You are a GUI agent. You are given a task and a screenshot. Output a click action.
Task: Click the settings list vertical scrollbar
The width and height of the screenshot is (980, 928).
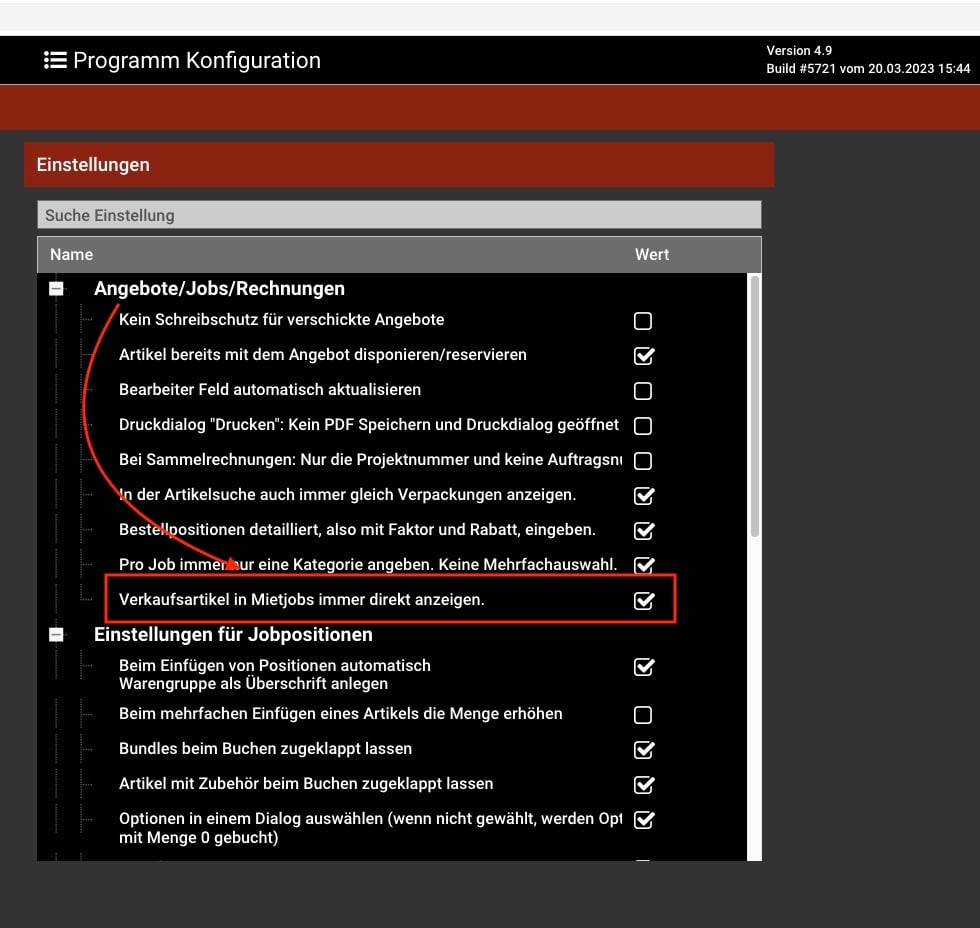point(754,400)
